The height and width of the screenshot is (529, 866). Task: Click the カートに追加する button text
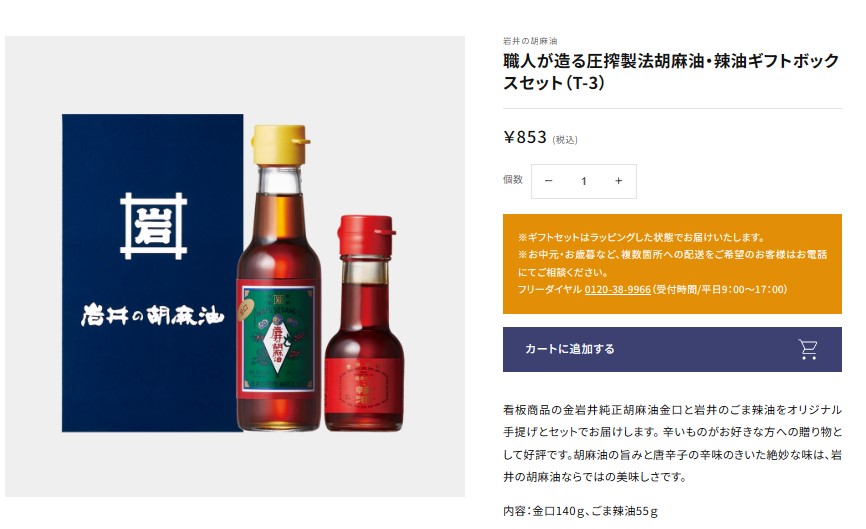pos(569,349)
